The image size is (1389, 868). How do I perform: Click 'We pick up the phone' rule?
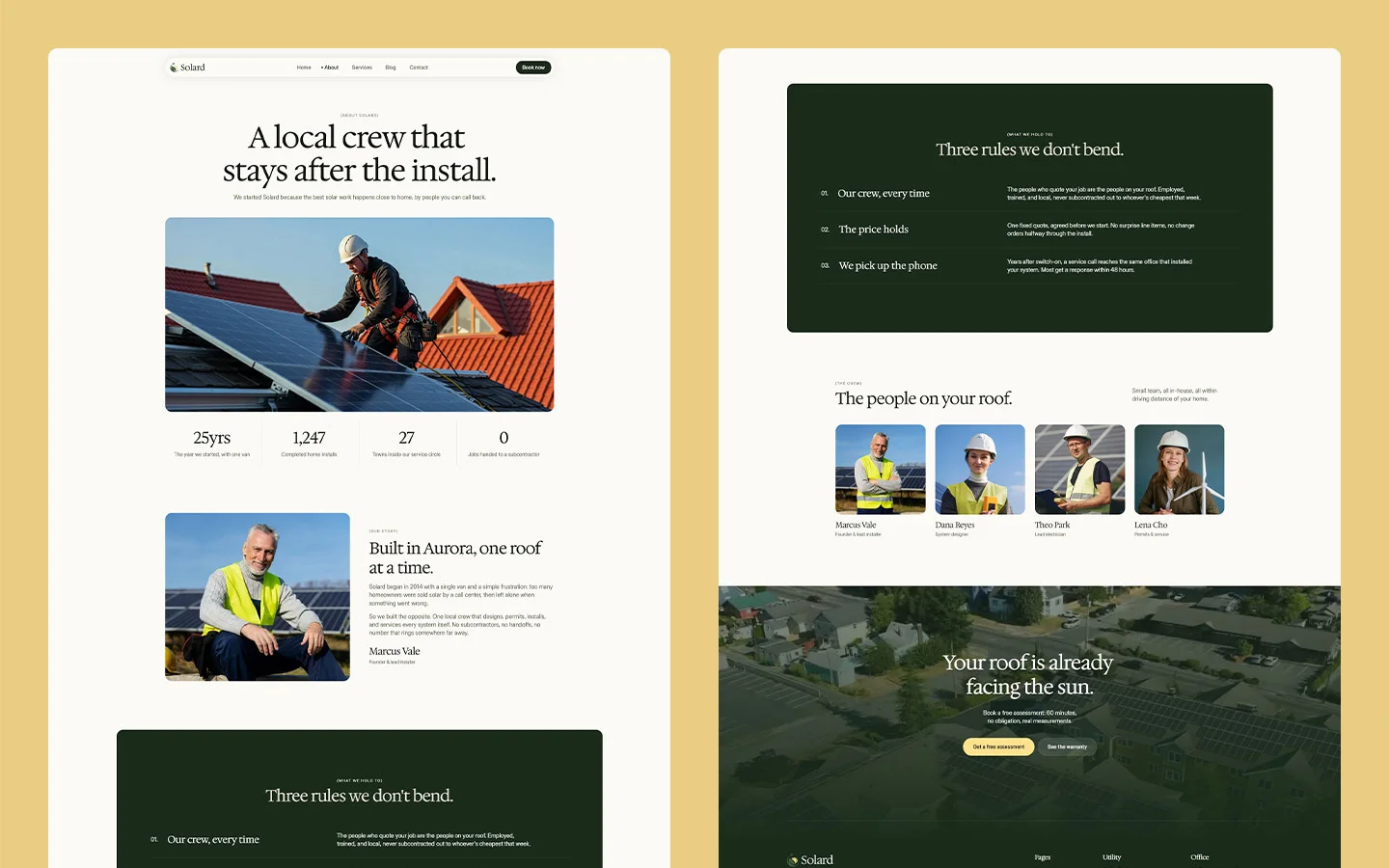[1029, 265]
